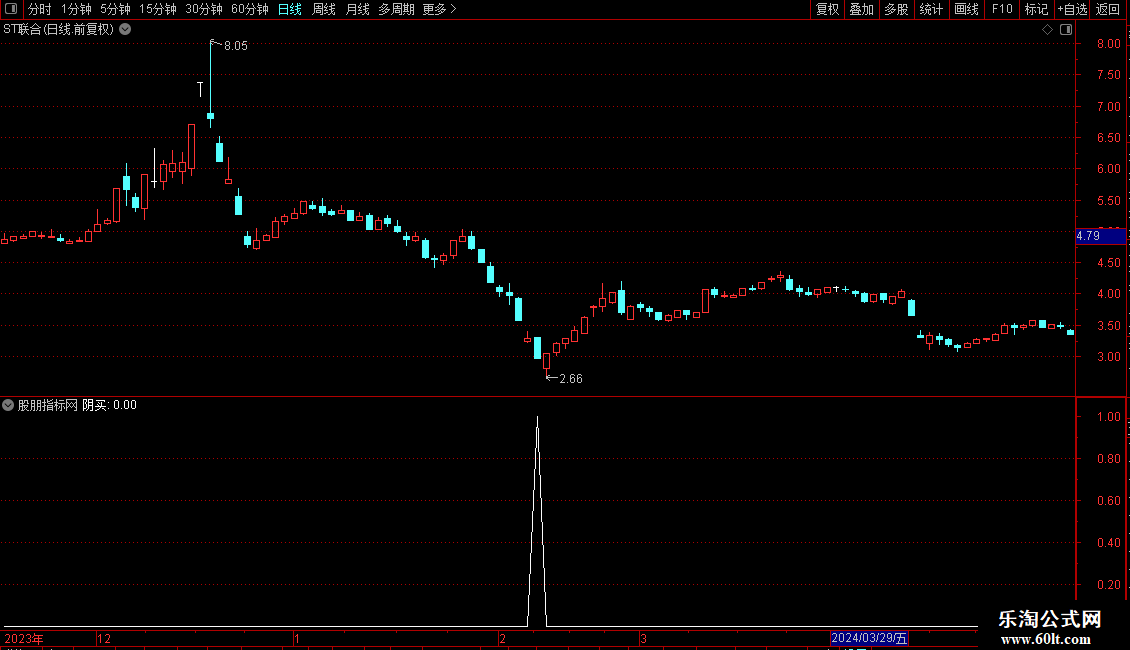Add stock with +自选 button
Image resolution: width=1130 pixels, height=650 pixels.
click(x=1072, y=9)
